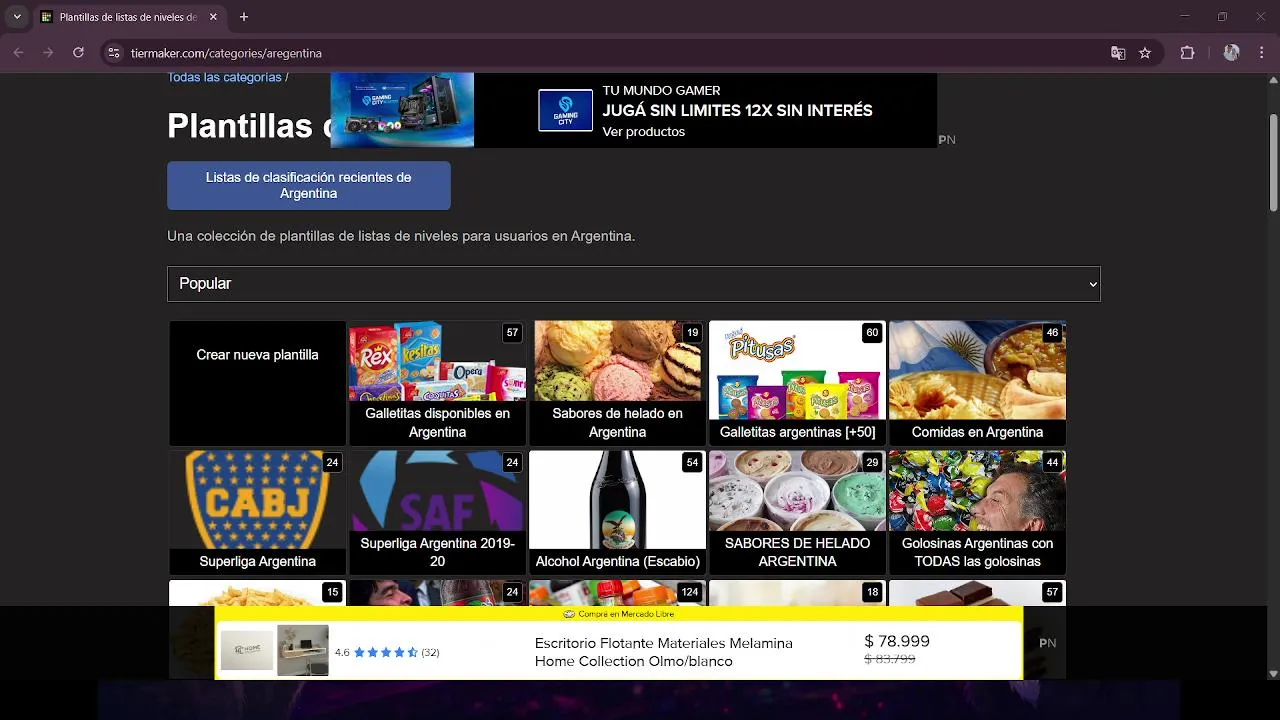Click the floating desk product image
This screenshot has height=720, width=1280.
tap(303, 650)
